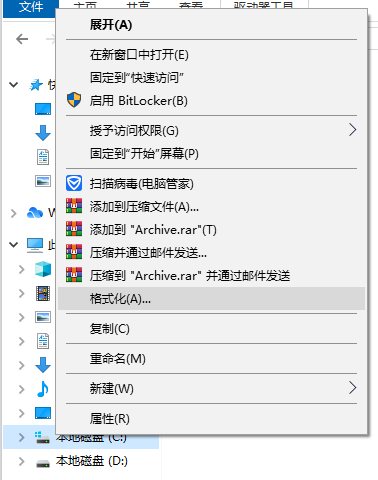Image resolution: width=378 pixels, height=480 pixels.
Task: Expand the 授予访问权限(G) submenu arrow
Action: pos(352,130)
